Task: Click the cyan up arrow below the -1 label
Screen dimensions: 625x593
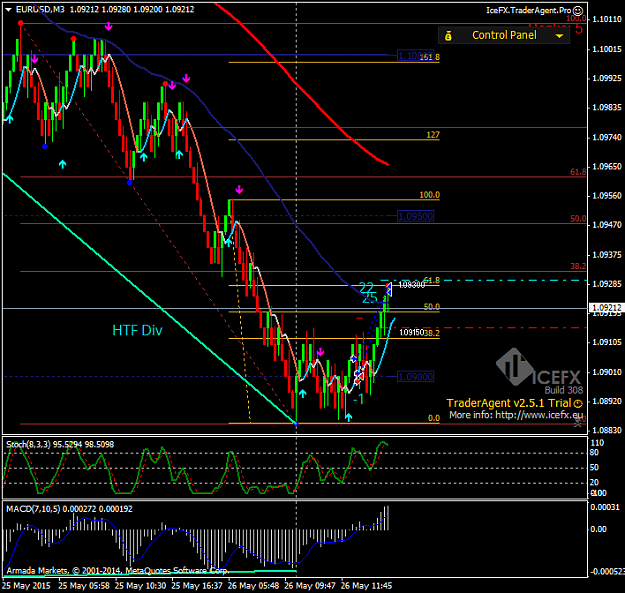Action: [348, 417]
